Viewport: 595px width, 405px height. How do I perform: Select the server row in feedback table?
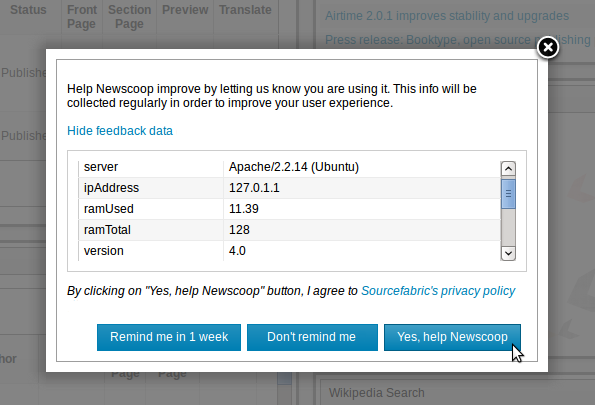[x=290, y=167]
